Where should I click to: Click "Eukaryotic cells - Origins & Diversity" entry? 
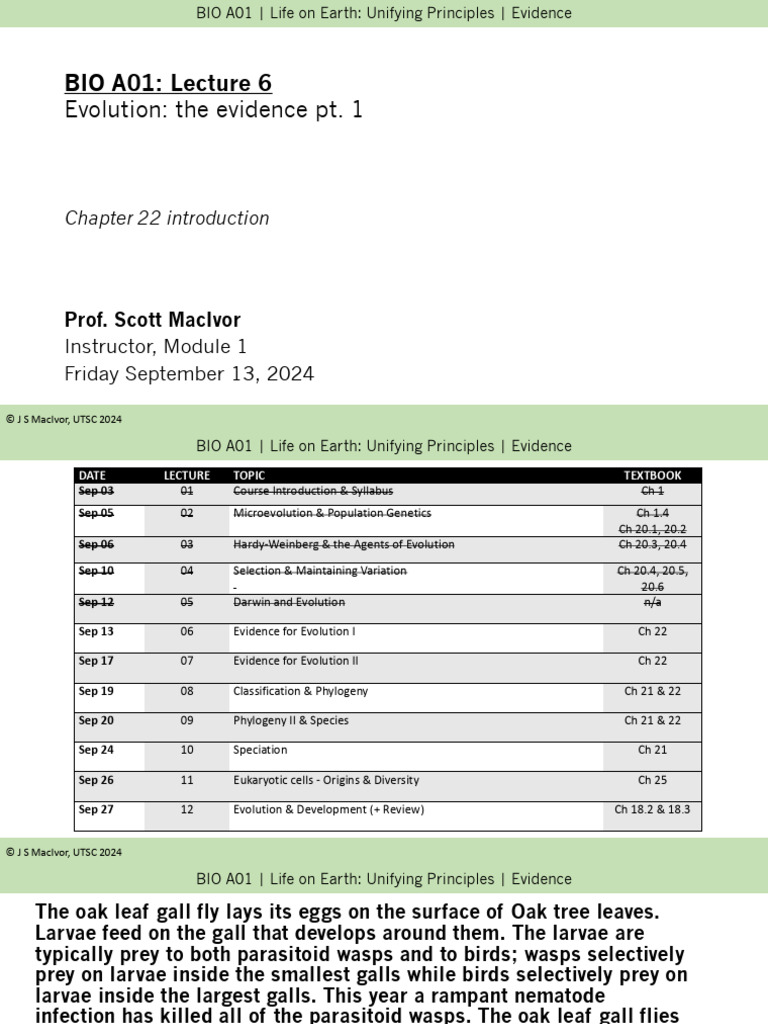(x=326, y=780)
